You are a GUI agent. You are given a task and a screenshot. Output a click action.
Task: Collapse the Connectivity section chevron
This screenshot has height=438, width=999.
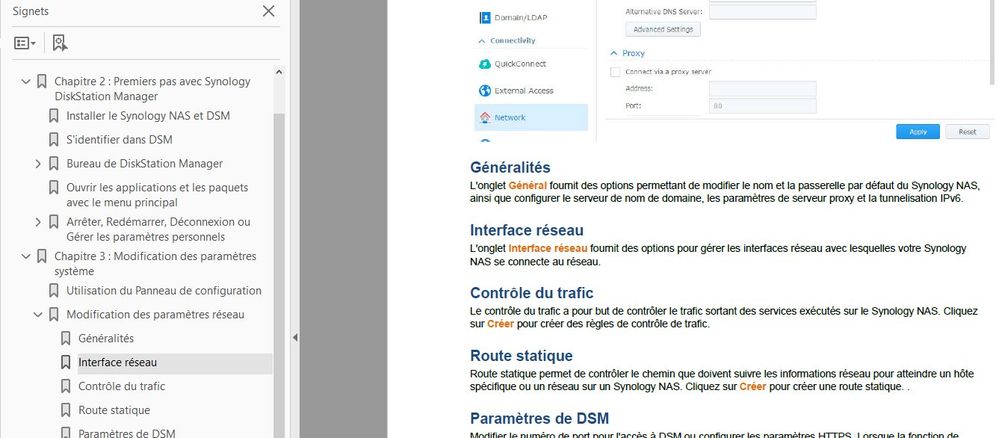(x=481, y=41)
